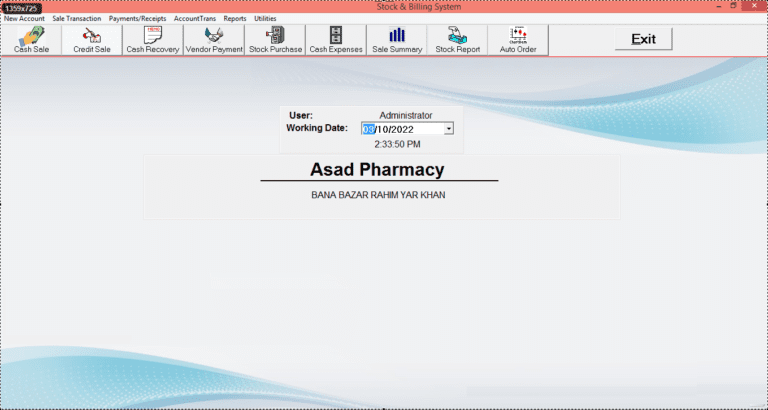Open the Reports menu

coord(235,19)
